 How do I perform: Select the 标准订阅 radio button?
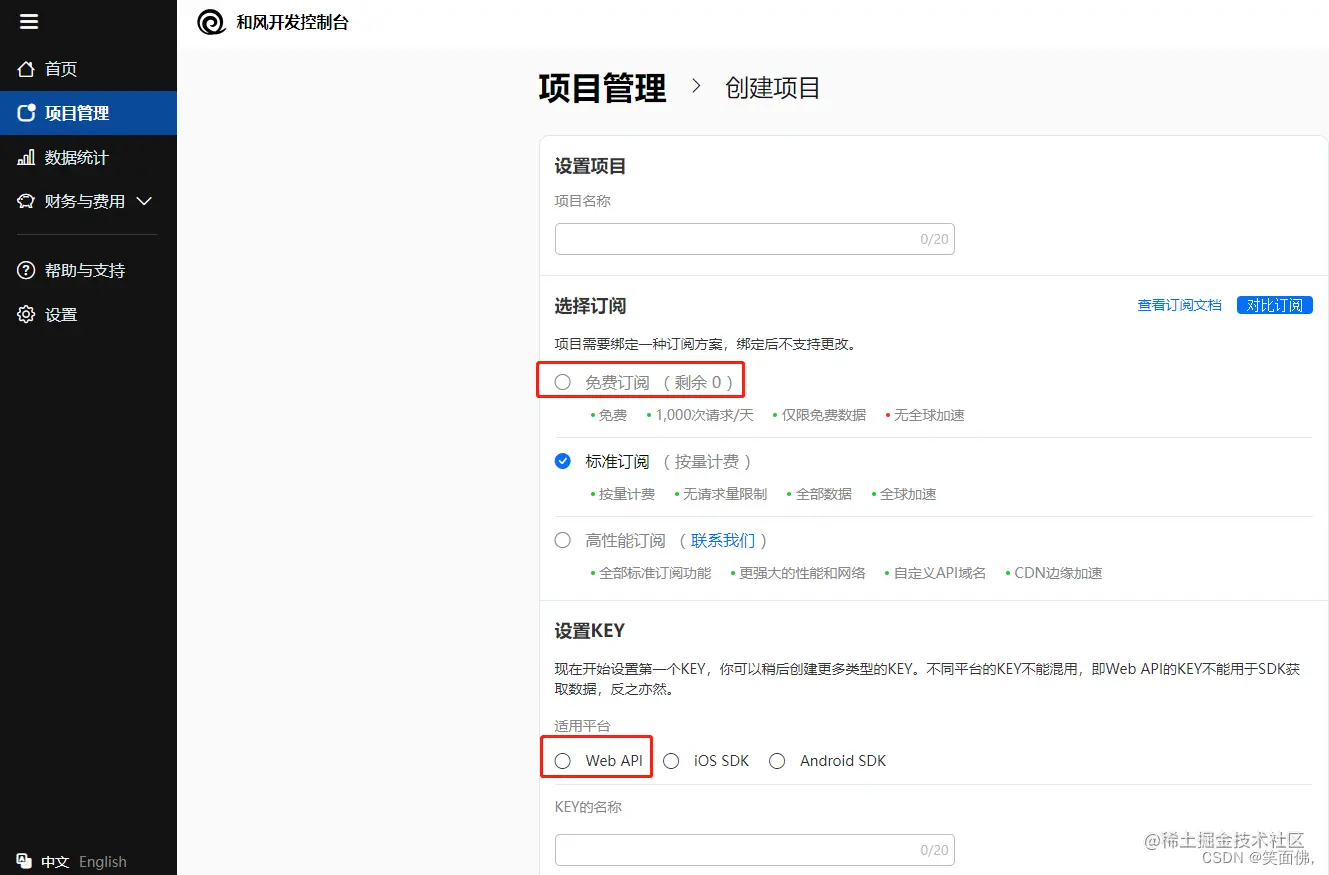563,461
